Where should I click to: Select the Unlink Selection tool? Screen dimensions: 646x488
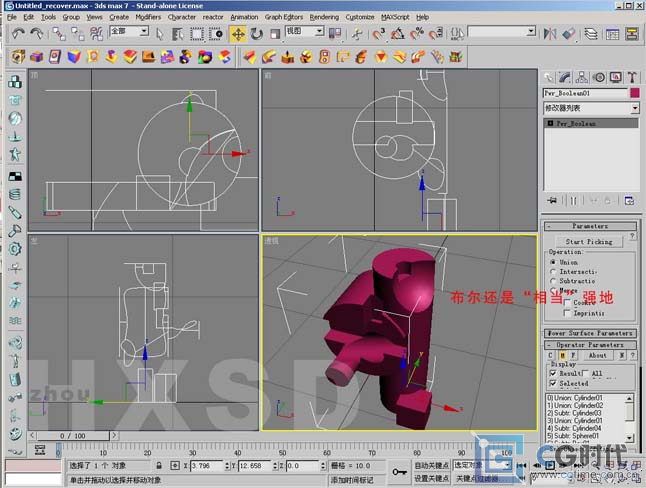click(78, 34)
